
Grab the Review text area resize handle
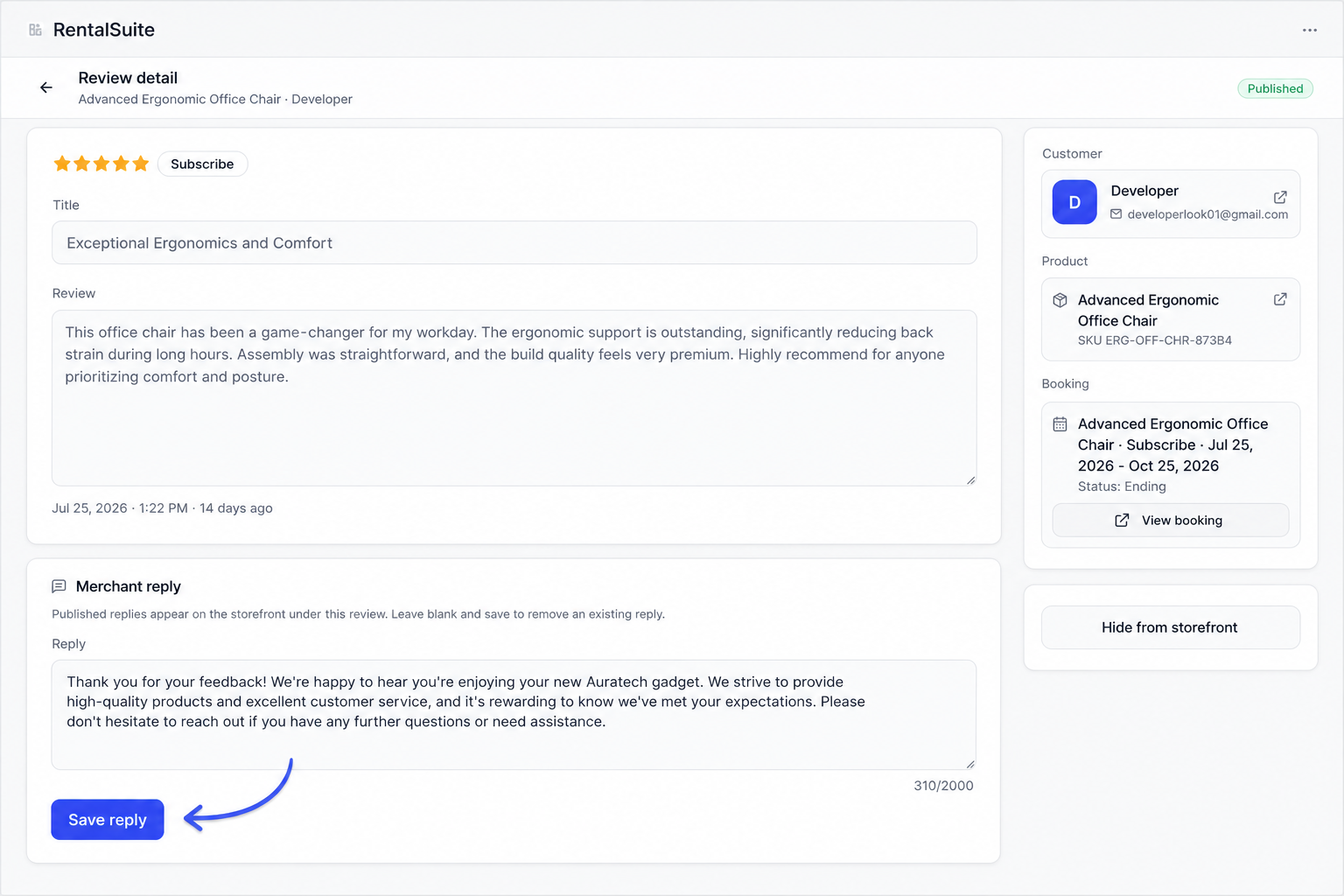tap(970, 479)
